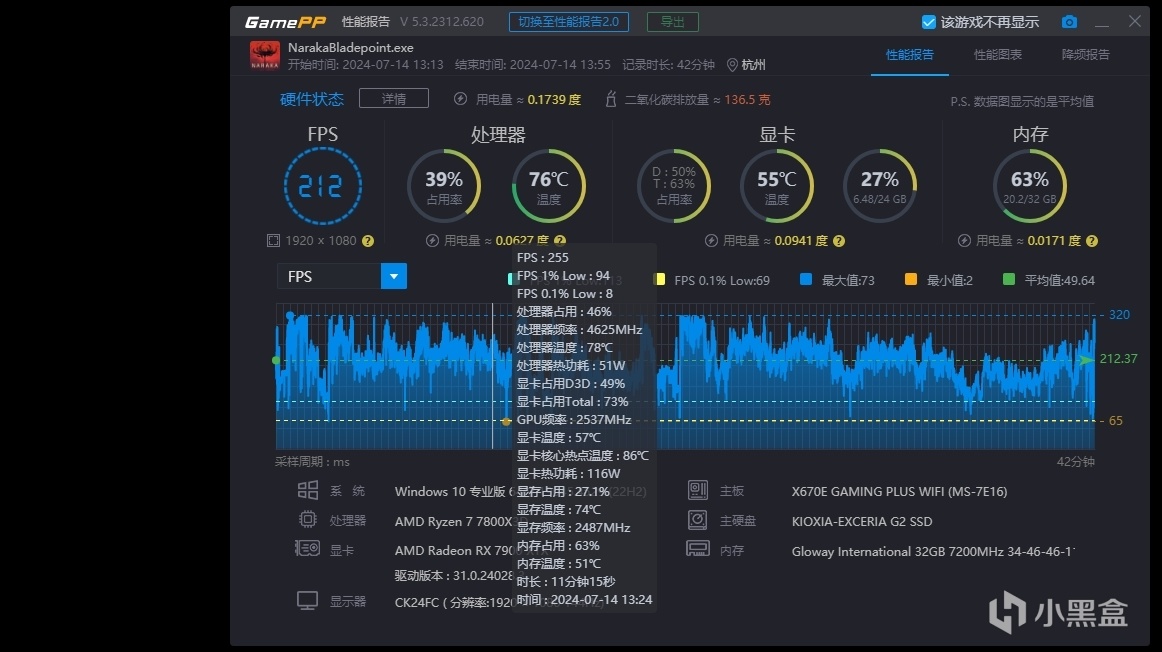Click the 切换至性能报告2.0 button
This screenshot has width=1162, height=652.
point(568,21)
